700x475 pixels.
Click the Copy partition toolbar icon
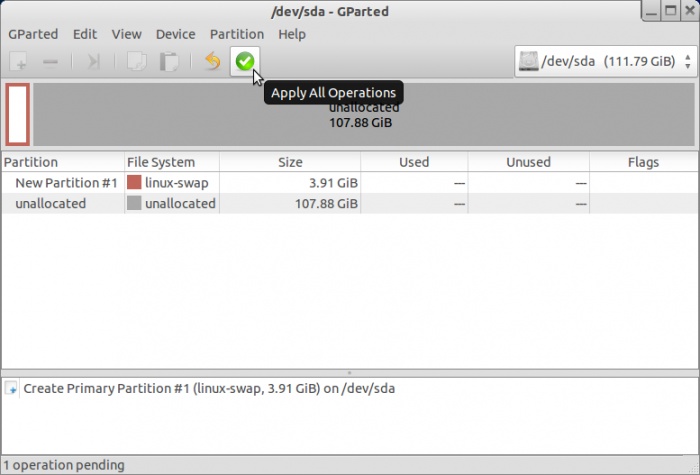pos(137,61)
